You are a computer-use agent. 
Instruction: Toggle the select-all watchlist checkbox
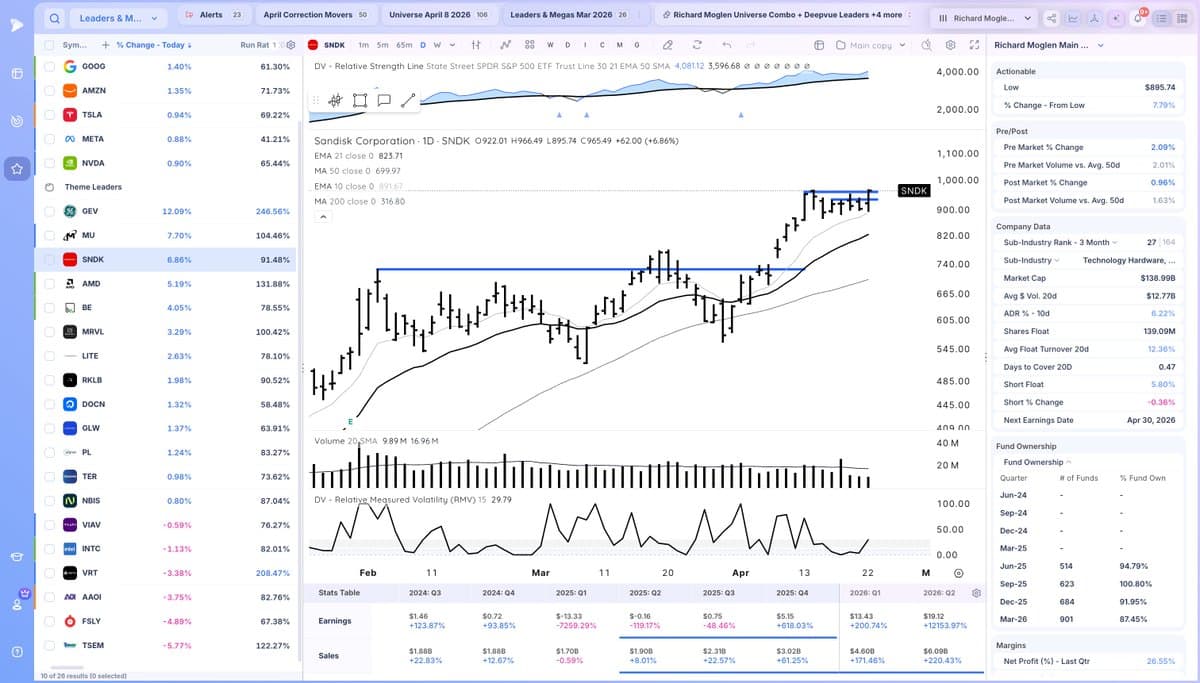(x=49, y=45)
